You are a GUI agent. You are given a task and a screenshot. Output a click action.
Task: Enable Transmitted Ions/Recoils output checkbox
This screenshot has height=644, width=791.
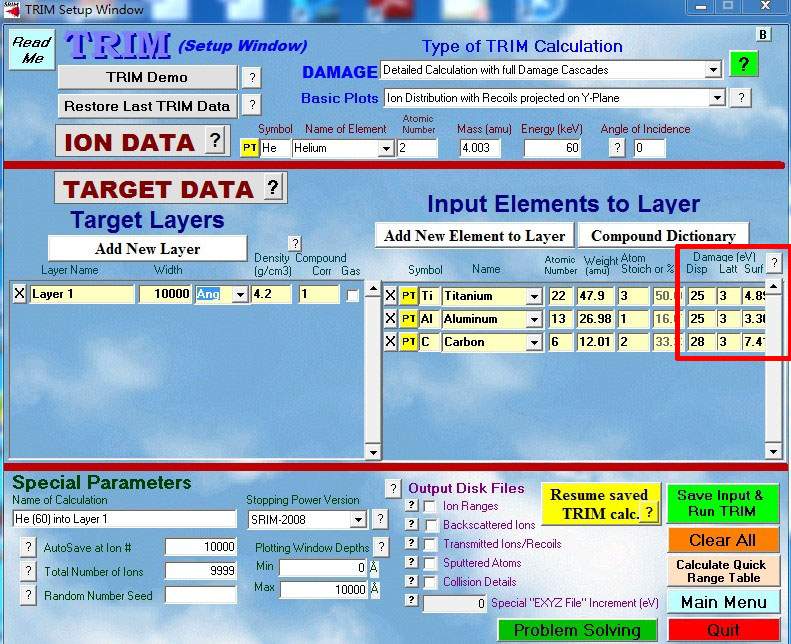430,544
